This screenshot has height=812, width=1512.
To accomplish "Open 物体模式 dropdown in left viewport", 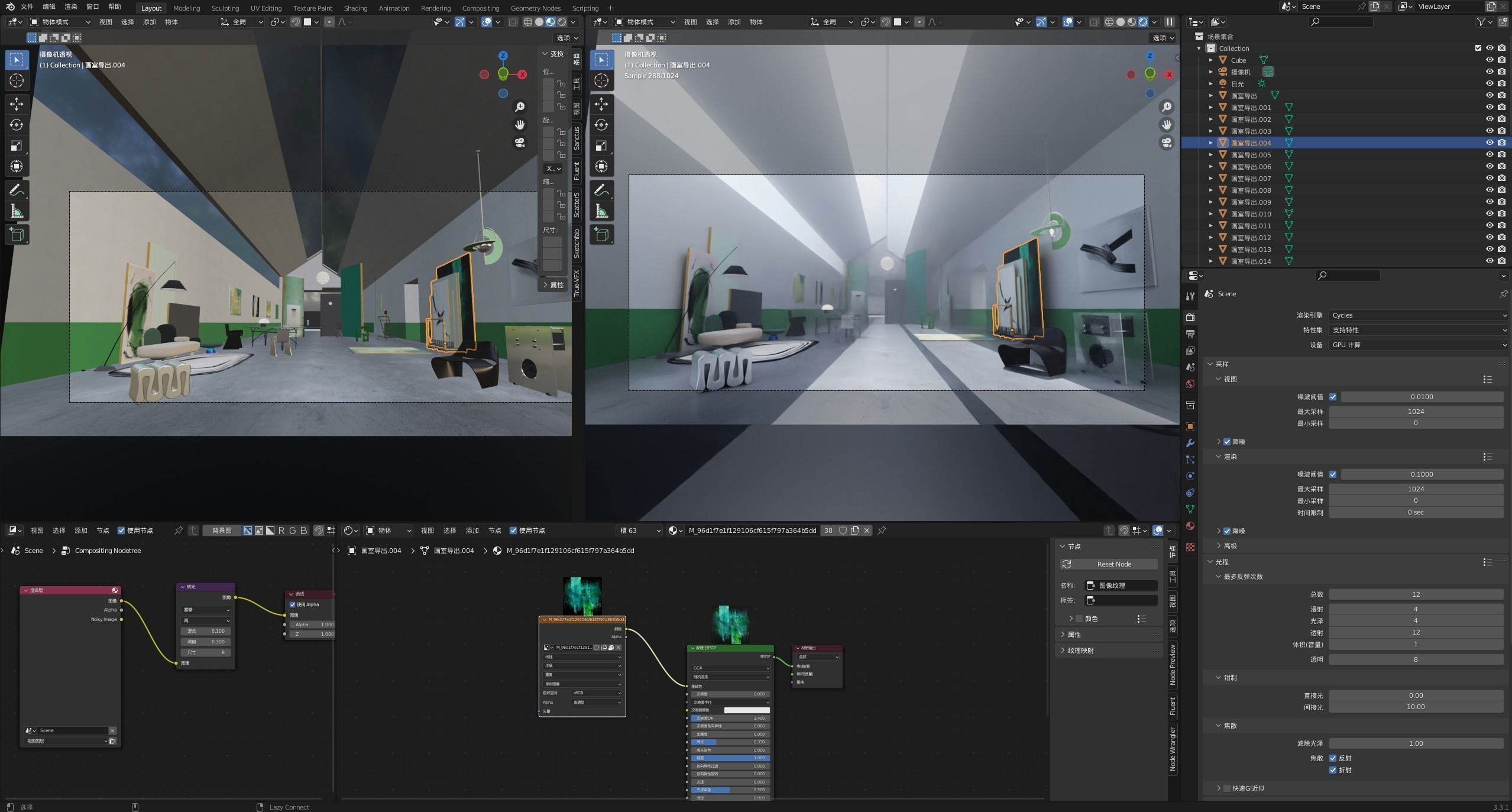I will pyautogui.click(x=60, y=22).
